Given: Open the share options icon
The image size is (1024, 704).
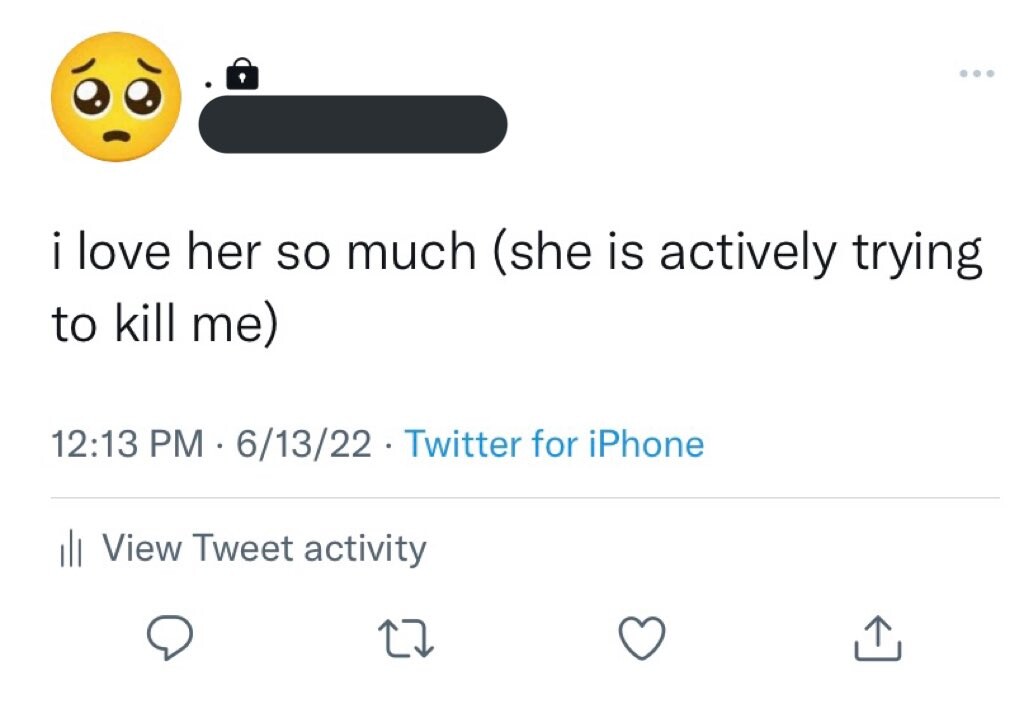Looking at the screenshot, I should click(x=877, y=639).
